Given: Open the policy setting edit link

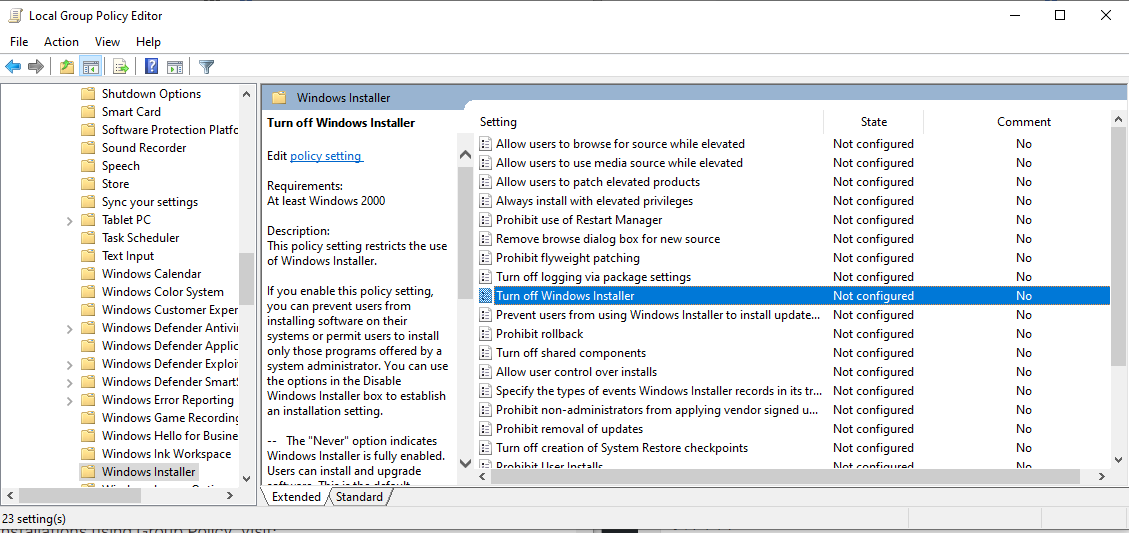Looking at the screenshot, I should [327, 156].
